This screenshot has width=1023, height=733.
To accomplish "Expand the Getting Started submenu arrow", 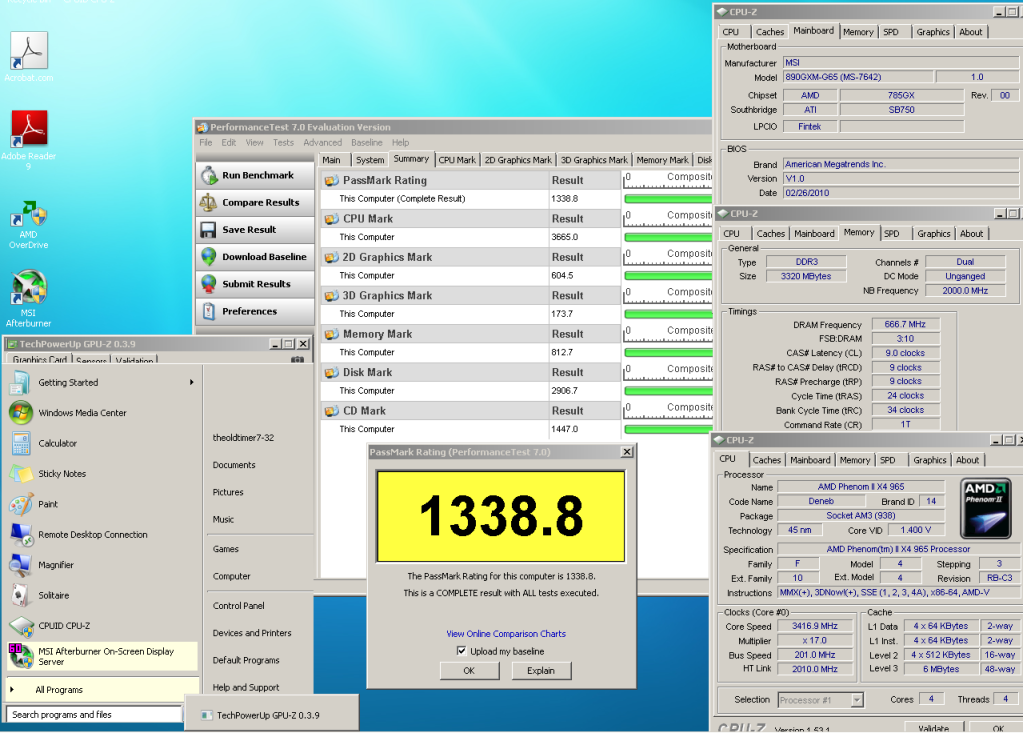I will click(x=191, y=382).
